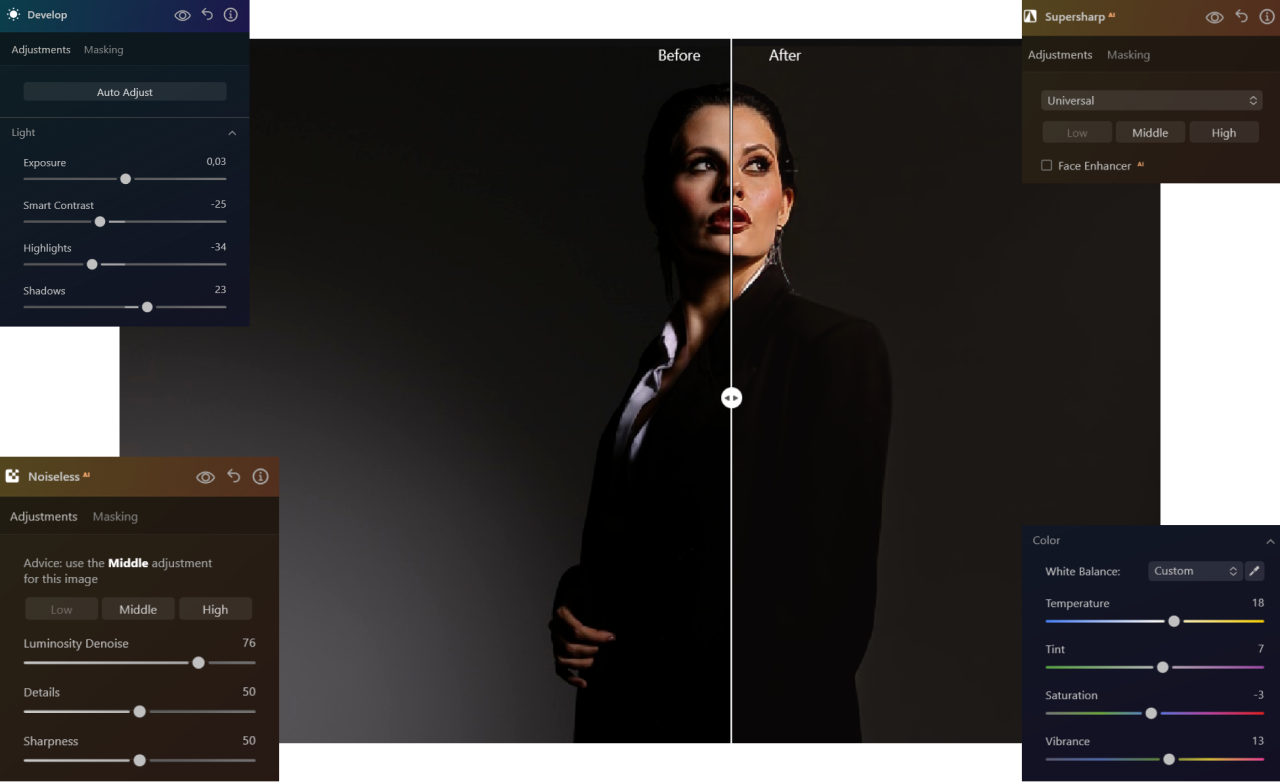Select Adjustments tab in Noiseless panel

[44, 517]
